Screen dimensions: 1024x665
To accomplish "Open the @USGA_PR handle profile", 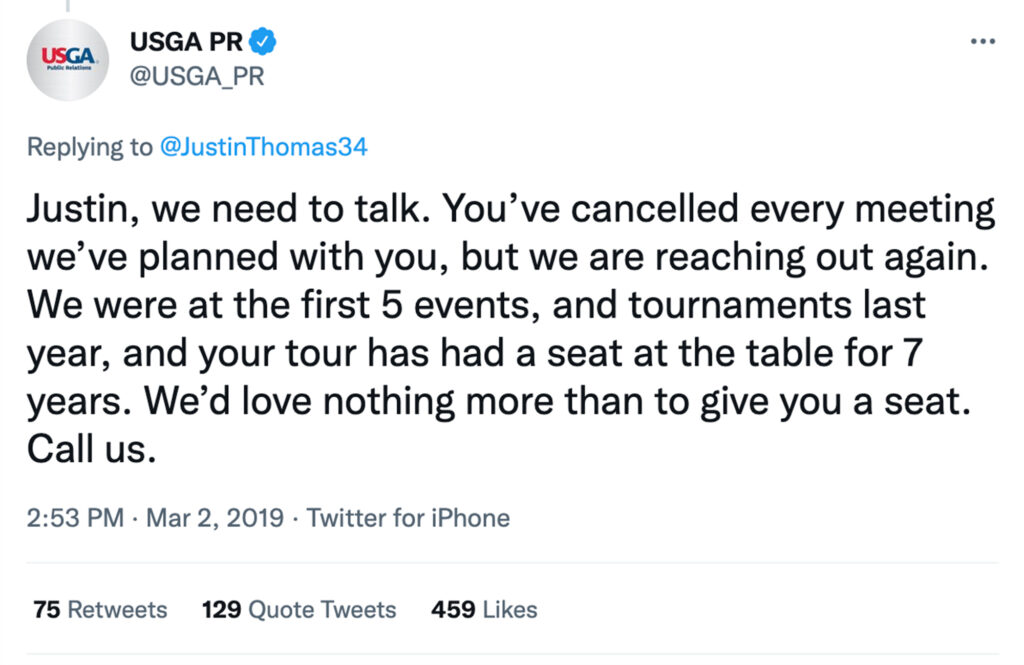I will click(197, 76).
